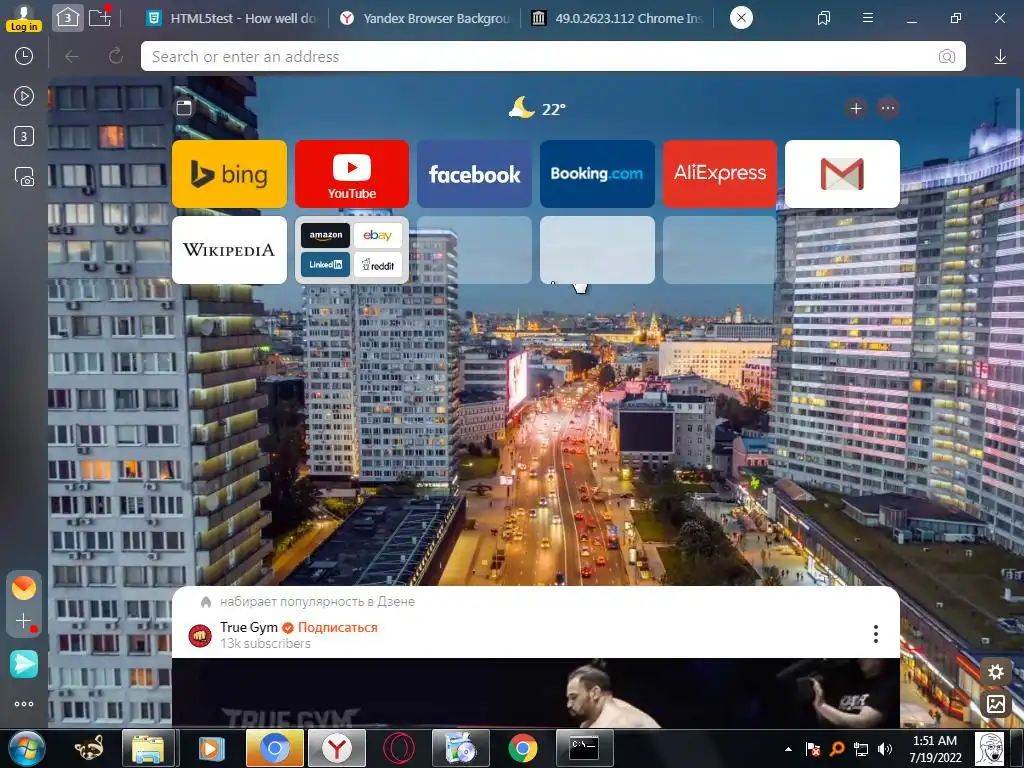Open browsing history clock icon in sidebar
This screenshot has width=1024, height=768.
coord(24,56)
